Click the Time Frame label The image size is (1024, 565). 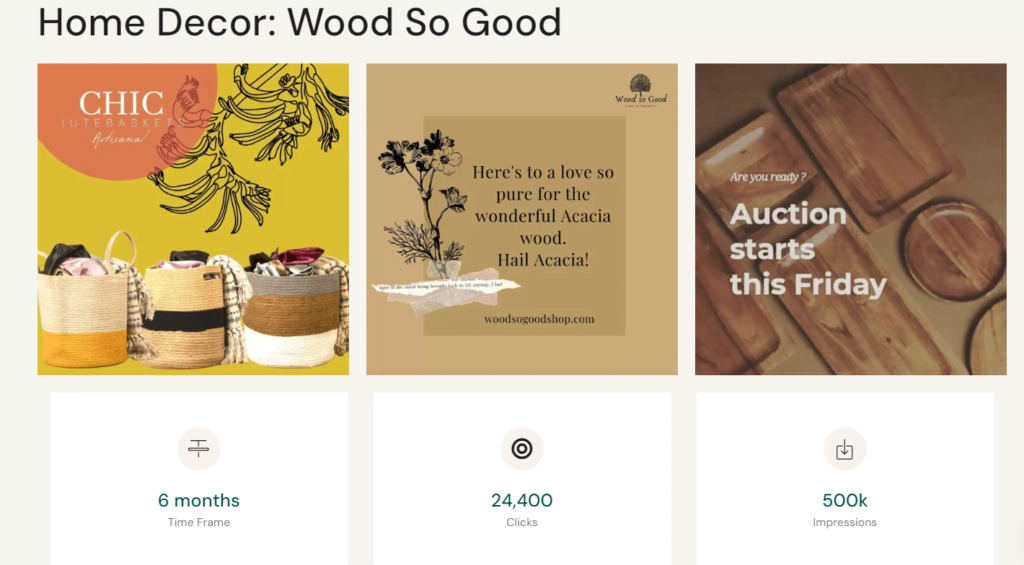coord(199,522)
